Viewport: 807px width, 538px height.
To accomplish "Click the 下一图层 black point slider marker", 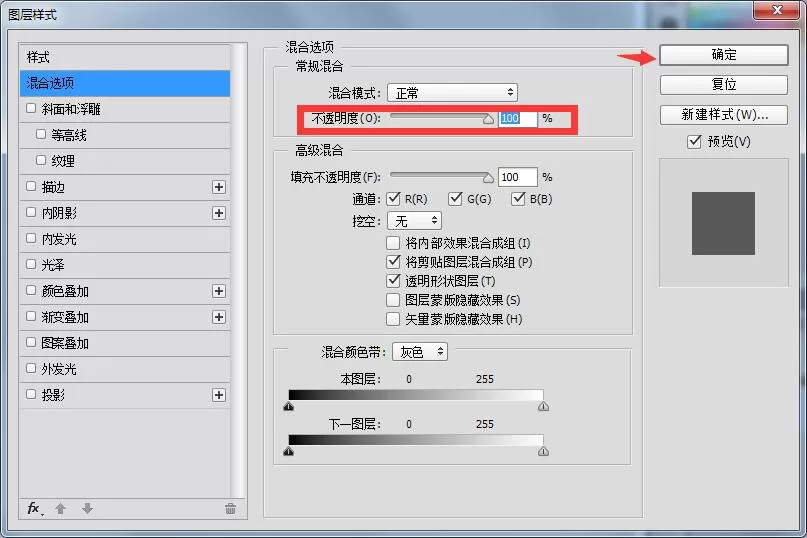I will point(289,452).
